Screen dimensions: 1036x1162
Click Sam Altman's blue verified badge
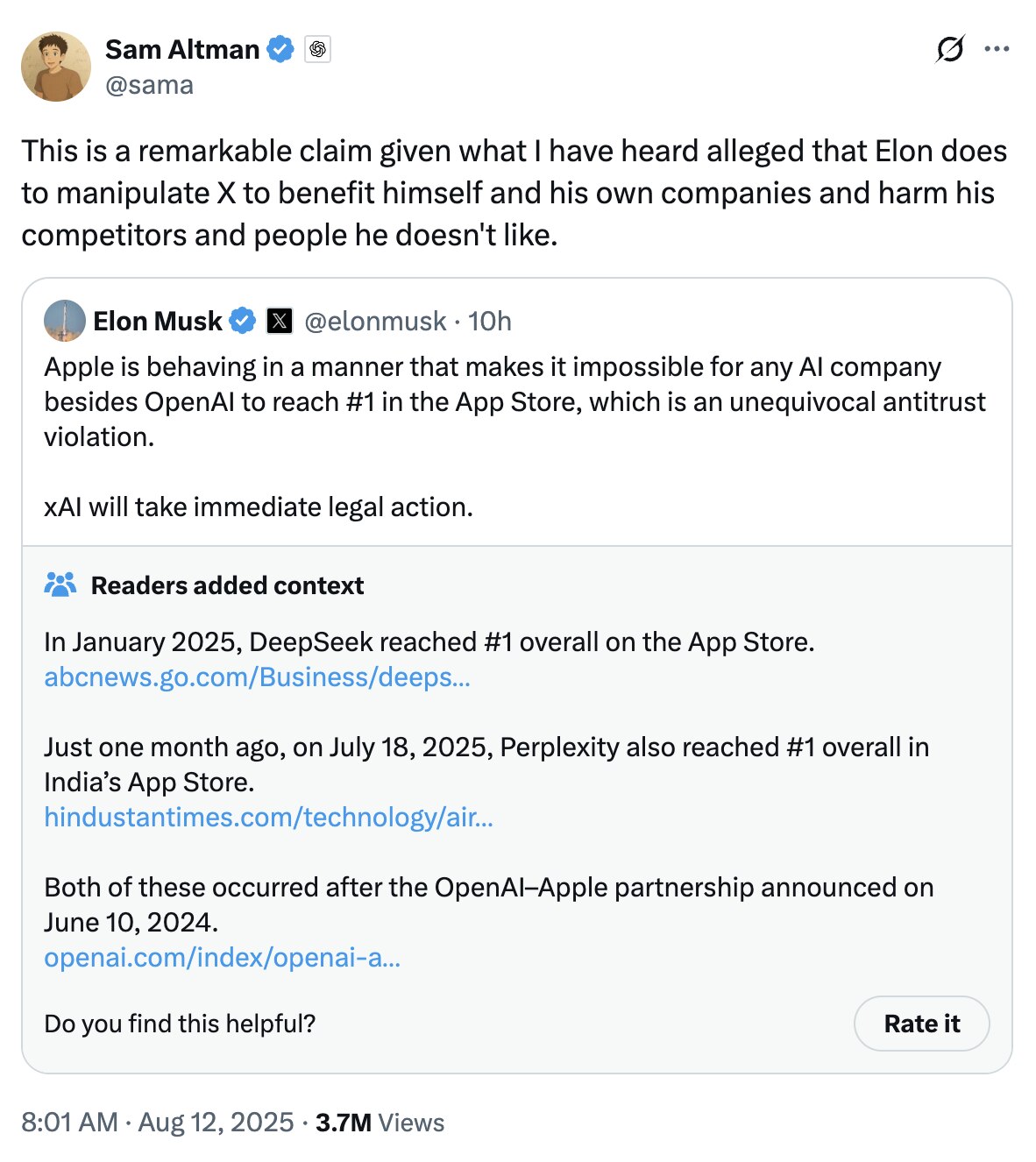pos(280,50)
